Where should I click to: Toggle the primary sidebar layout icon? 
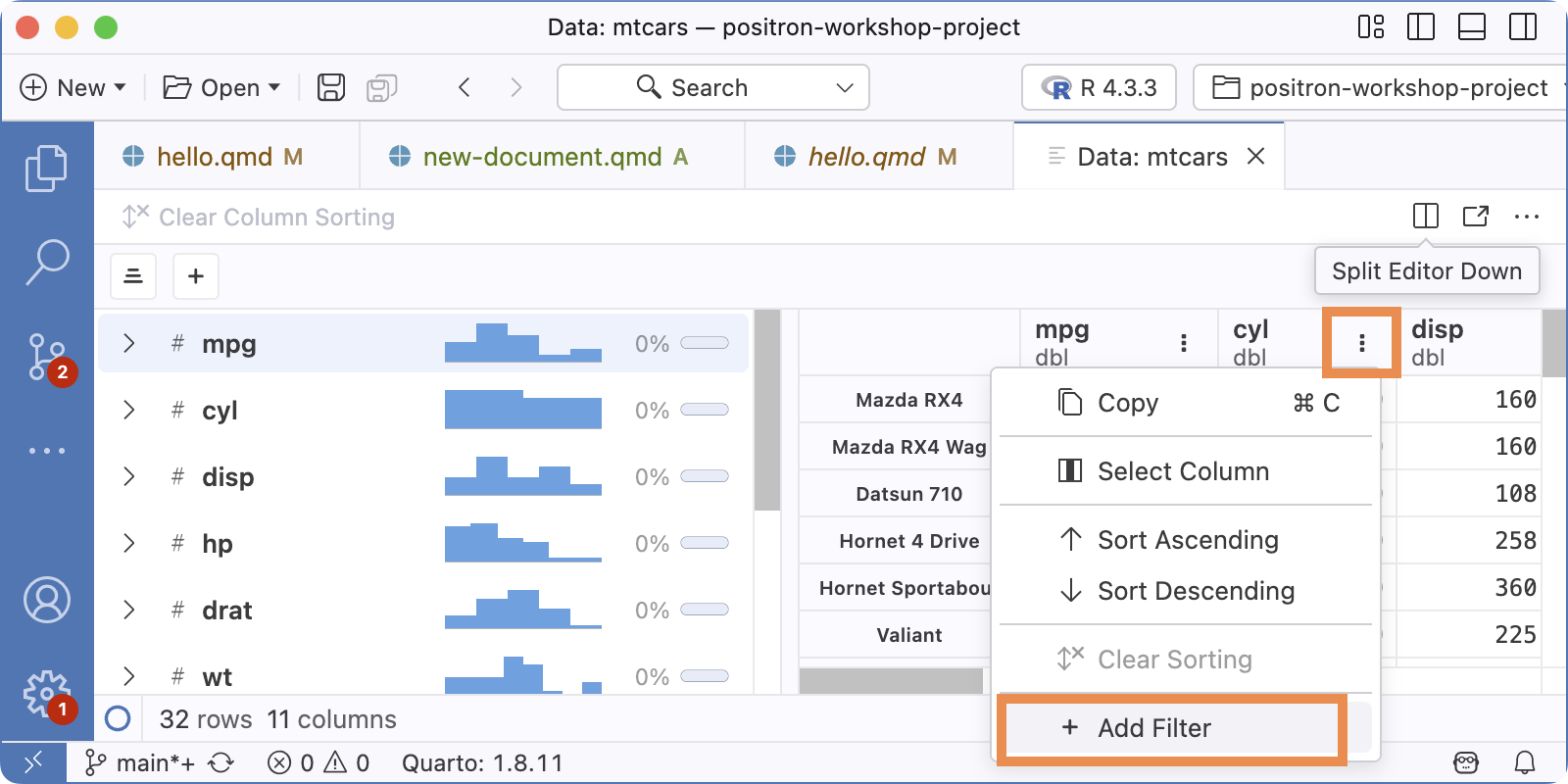(x=1420, y=26)
